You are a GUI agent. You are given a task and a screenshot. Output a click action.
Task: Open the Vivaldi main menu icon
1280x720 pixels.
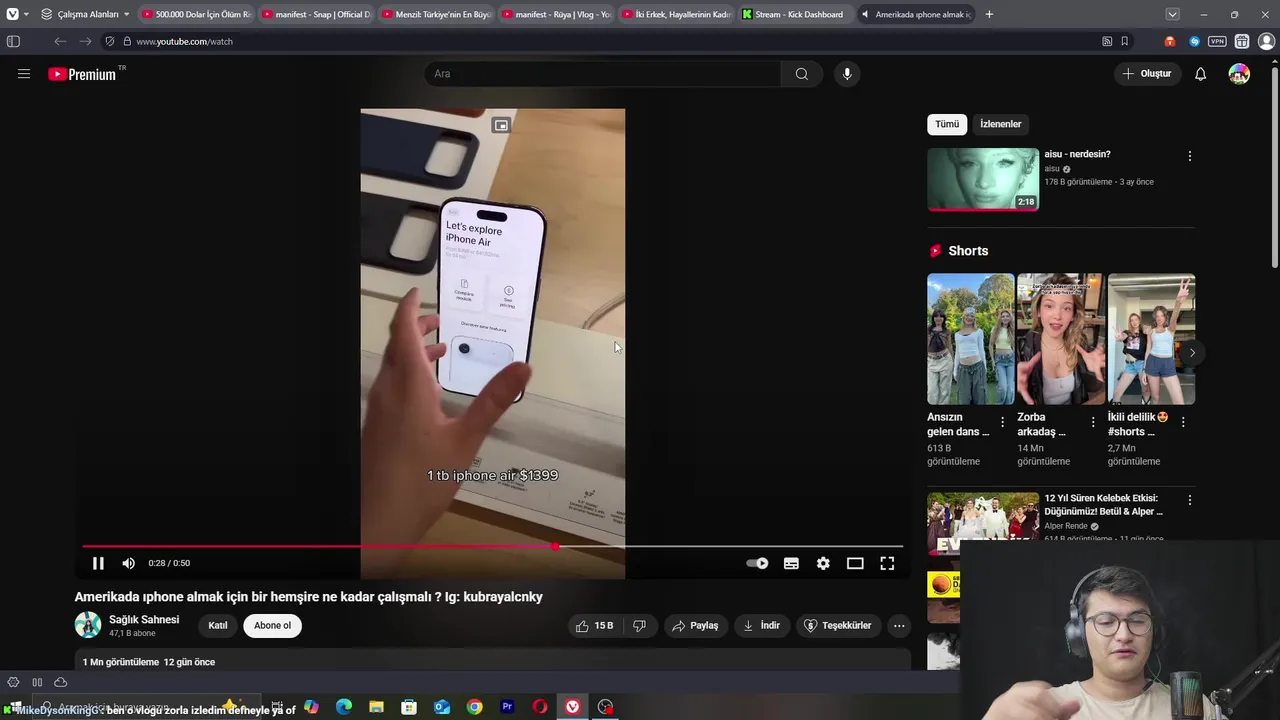pos(12,14)
